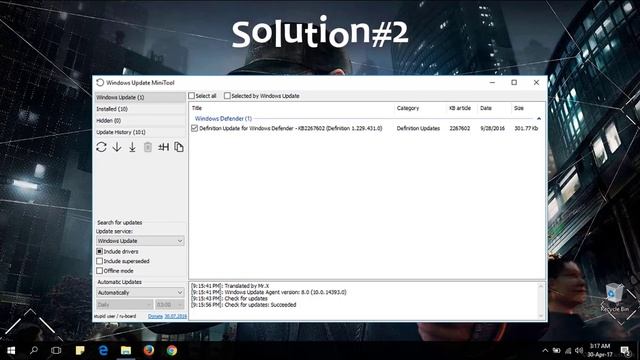Launch Sticky Notes from the taskbar
640x360 pixels.
(x=80, y=350)
